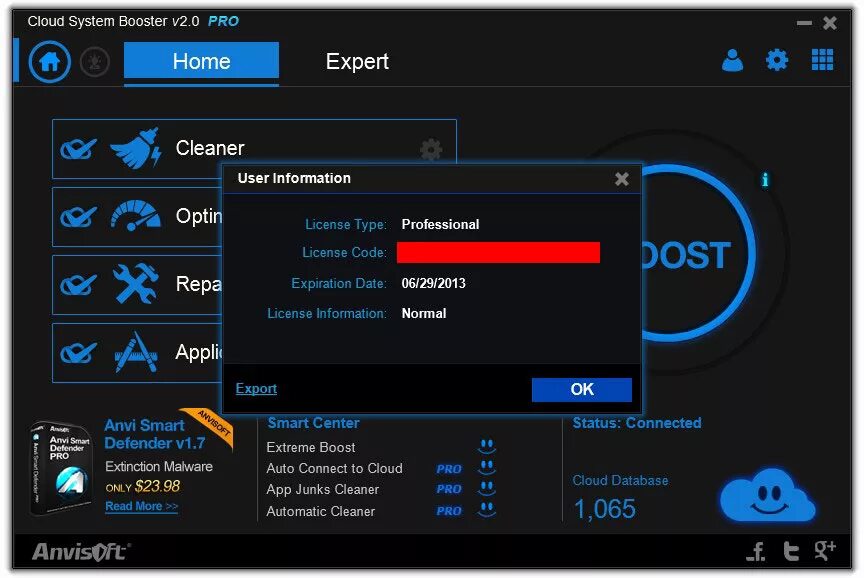Open the Facebook icon
The height and width of the screenshot is (578, 864).
pyautogui.click(x=757, y=550)
